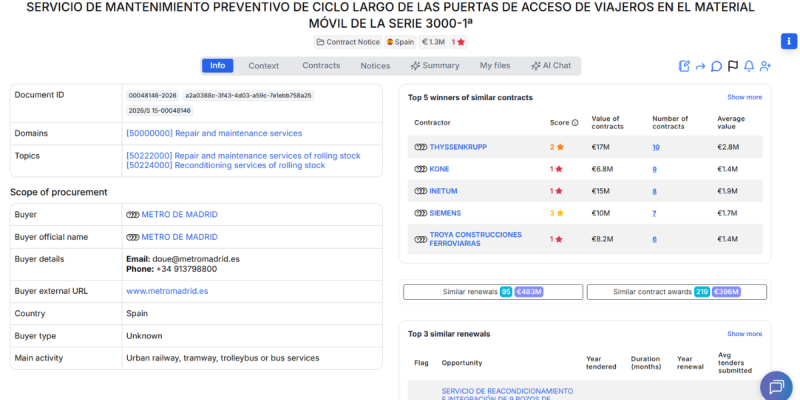800x400 pixels.
Task: Open the edit note icon
Action: pos(684,66)
